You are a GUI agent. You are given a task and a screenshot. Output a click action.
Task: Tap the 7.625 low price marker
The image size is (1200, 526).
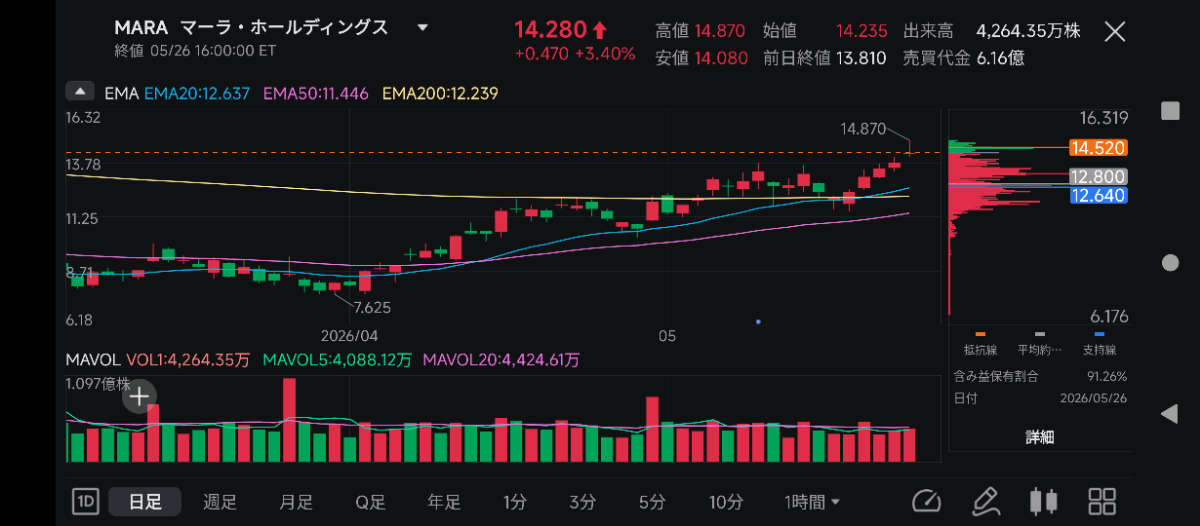(x=371, y=307)
